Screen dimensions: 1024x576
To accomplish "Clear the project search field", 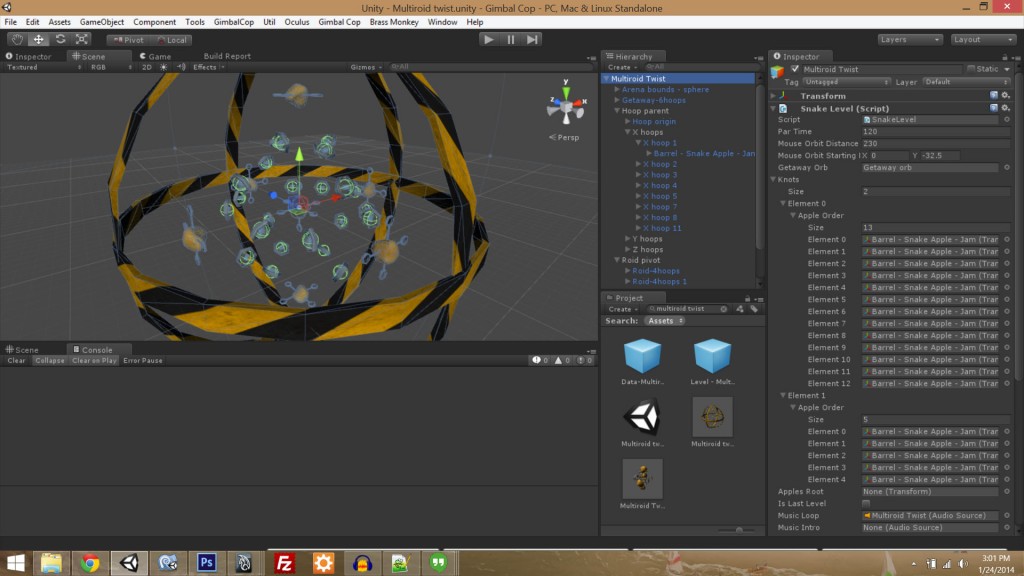I will click(724, 309).
